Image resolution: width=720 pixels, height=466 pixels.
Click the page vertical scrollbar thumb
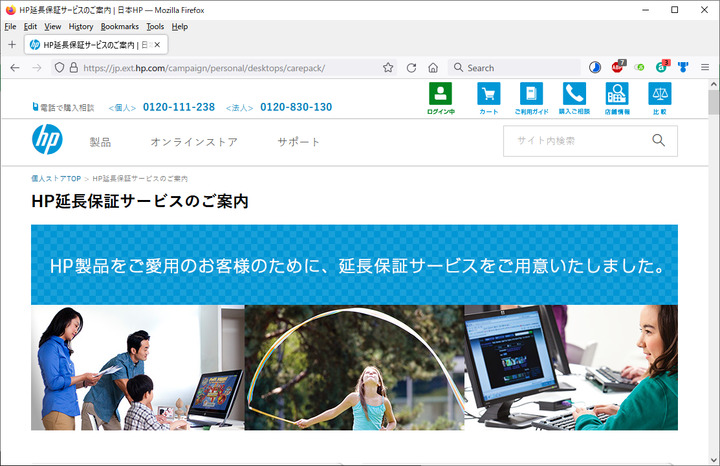(714, 102)
